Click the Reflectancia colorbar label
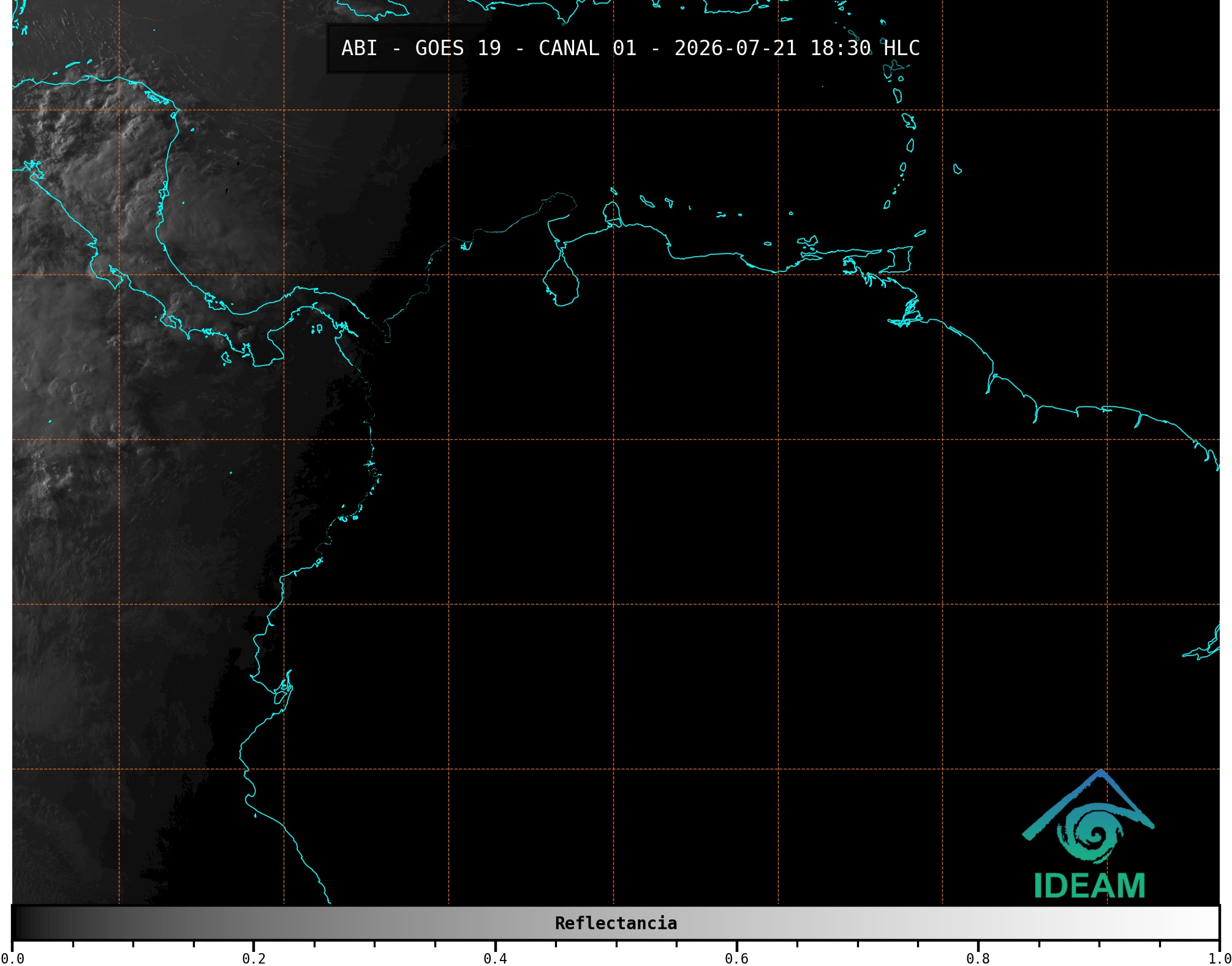 click(x=616, y=923)
